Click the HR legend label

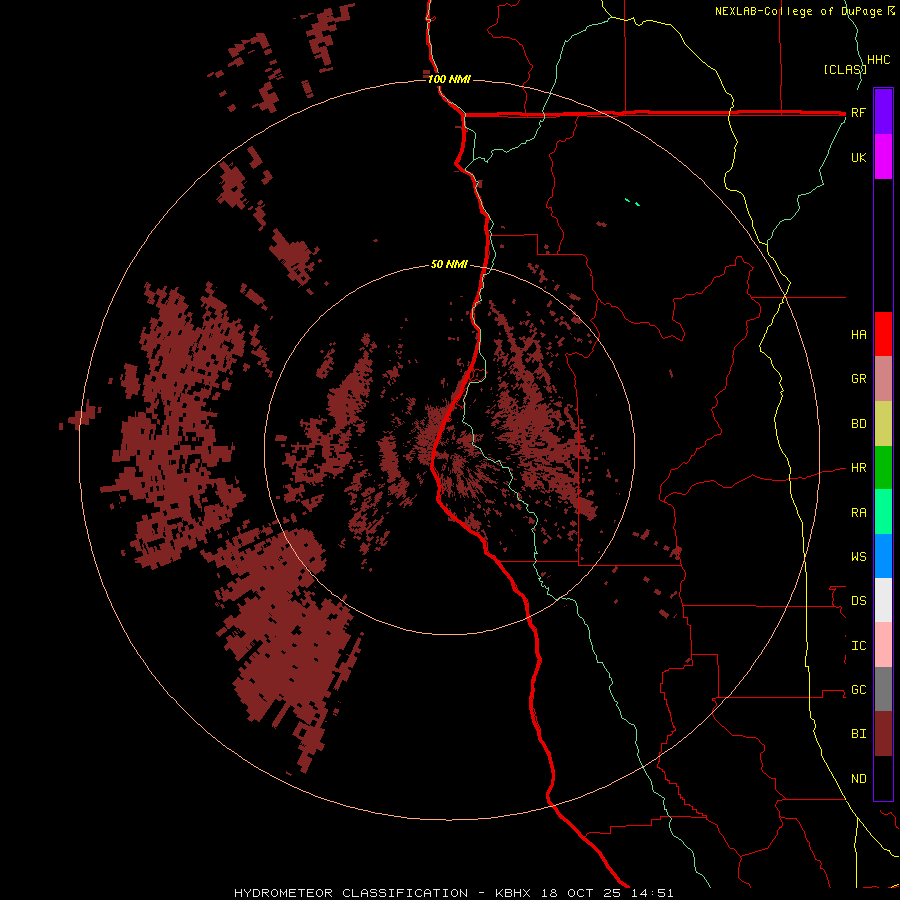(859, 468)
